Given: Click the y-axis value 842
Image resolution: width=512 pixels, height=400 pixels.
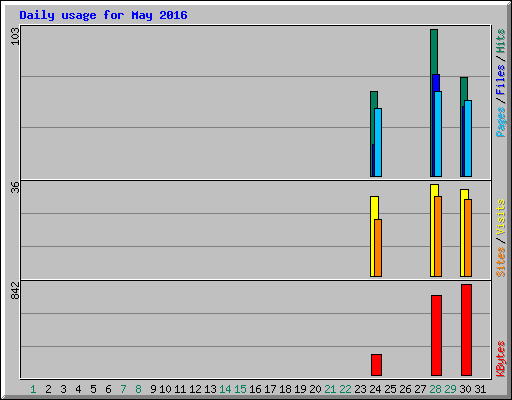Looking at the screenshot, I should tap(15, 290).
